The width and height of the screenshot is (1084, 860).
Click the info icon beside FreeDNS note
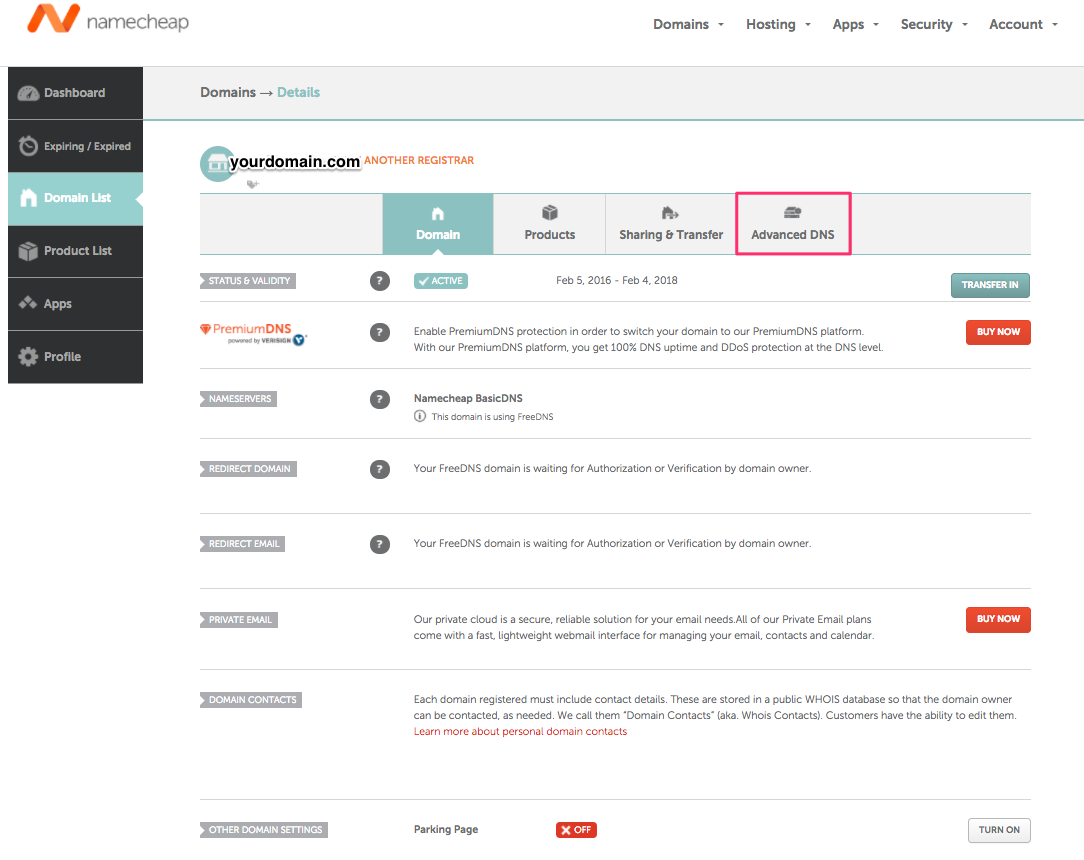420,416
